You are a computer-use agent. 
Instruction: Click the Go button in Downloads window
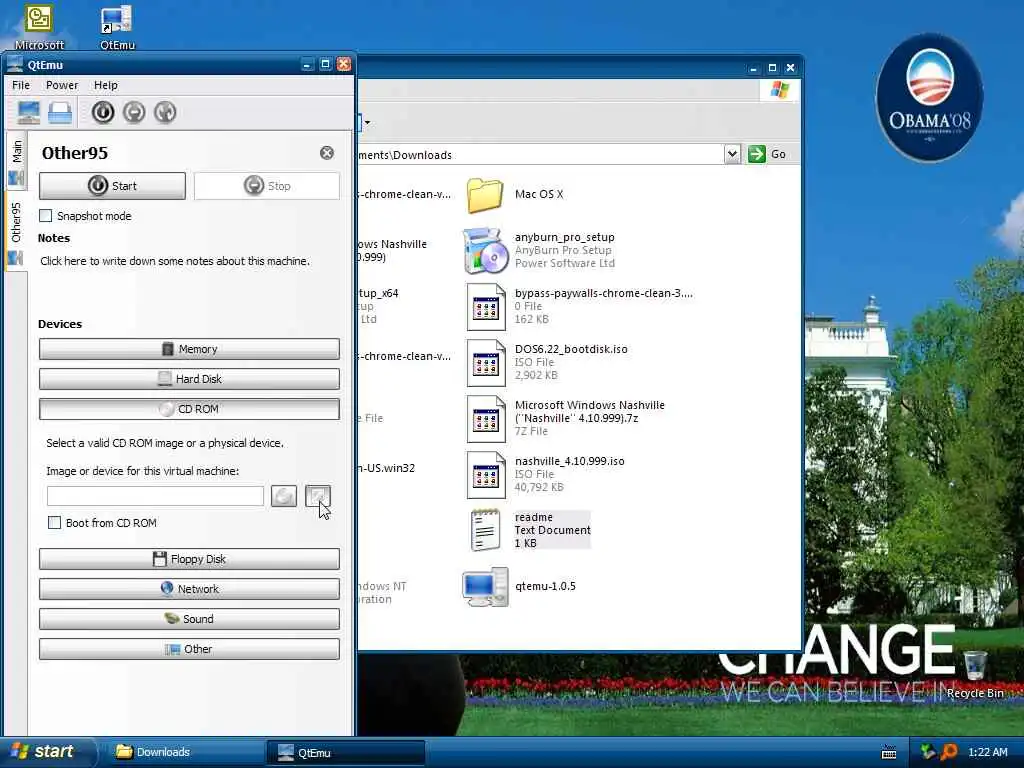(x=767, y=154)
